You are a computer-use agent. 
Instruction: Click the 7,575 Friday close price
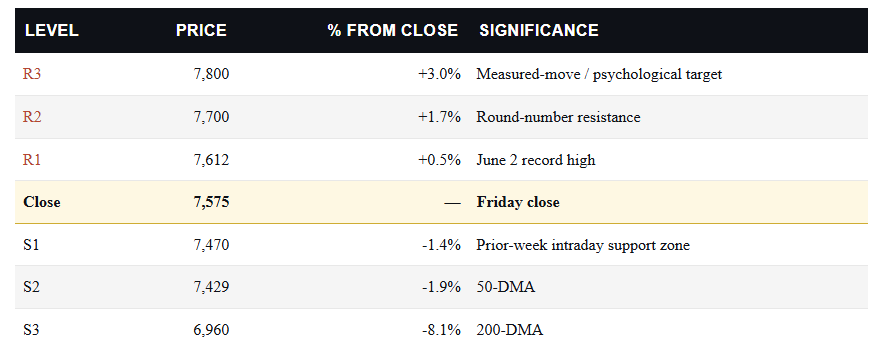pyautogui.click(x=211, y=202)
